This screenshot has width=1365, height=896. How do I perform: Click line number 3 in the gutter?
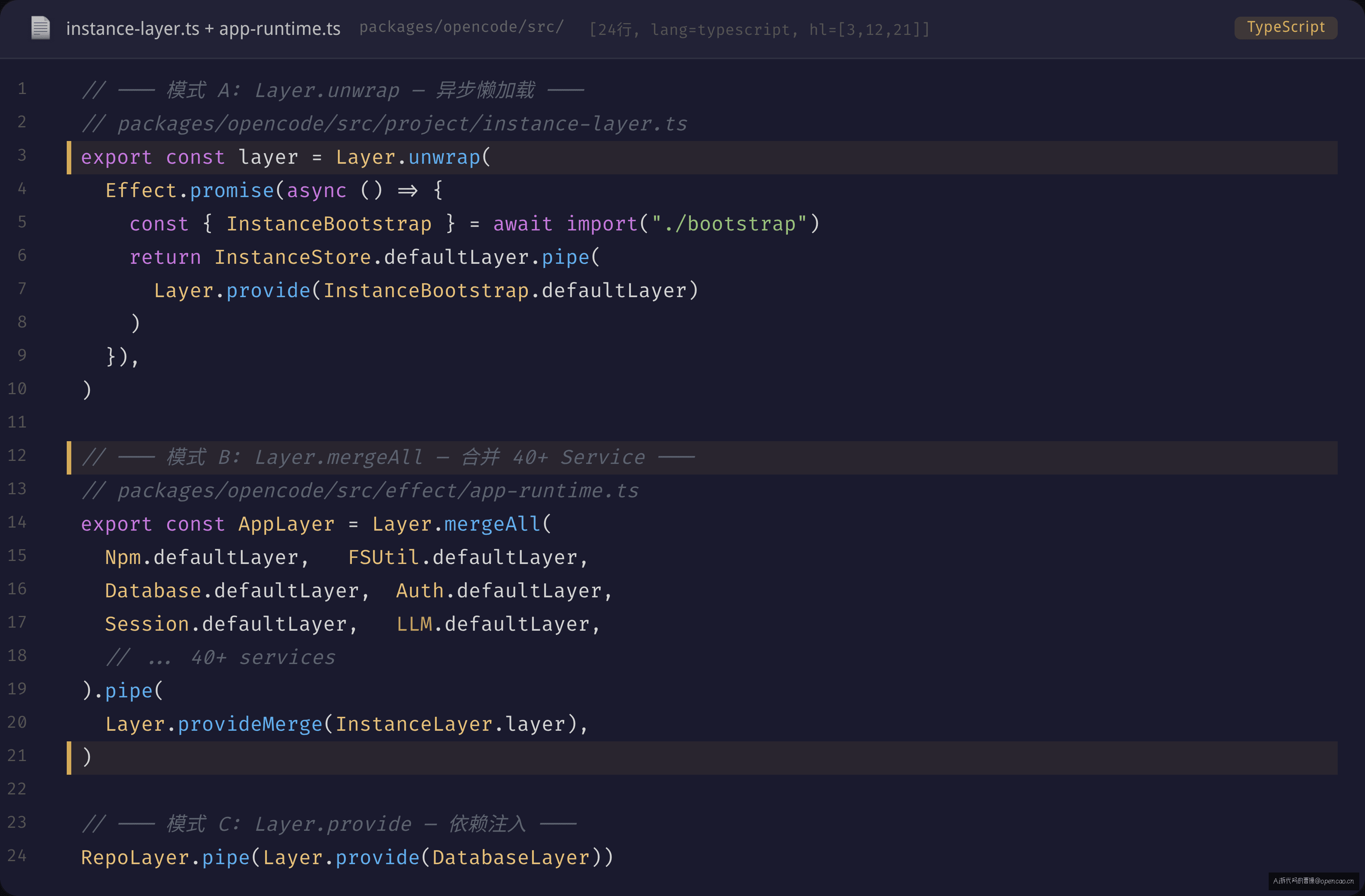click(22, 155)
